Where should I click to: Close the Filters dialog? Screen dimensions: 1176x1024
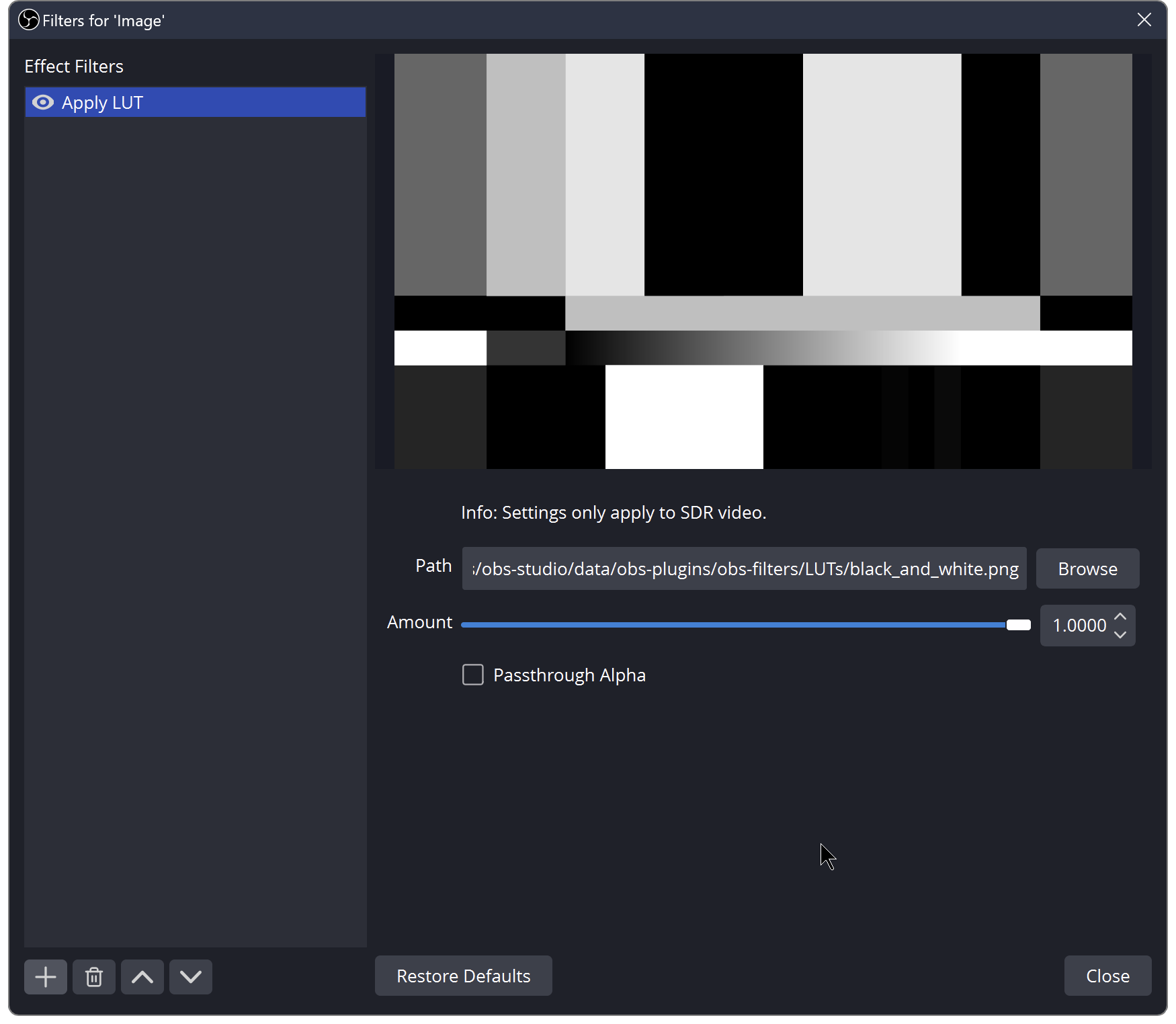[x=1107, y=976]
